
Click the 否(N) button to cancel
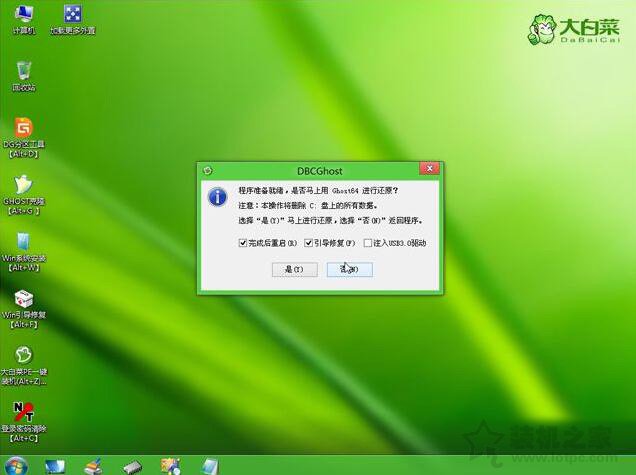[x=349, y=270]
